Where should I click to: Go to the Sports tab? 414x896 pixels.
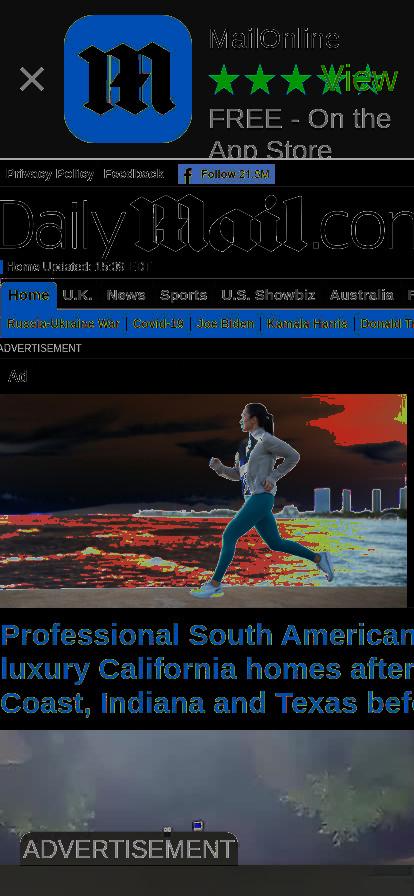pyautogui.click(x=184, y=295)
